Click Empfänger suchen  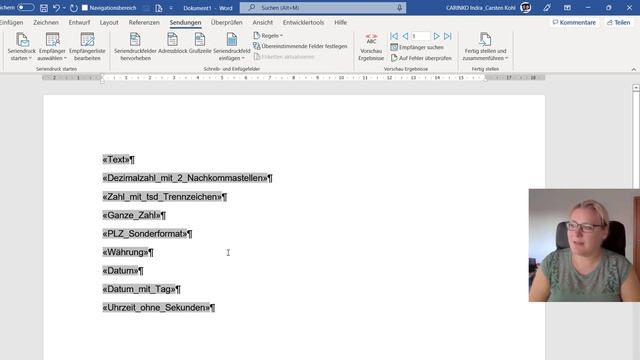(x=417, y=47)
